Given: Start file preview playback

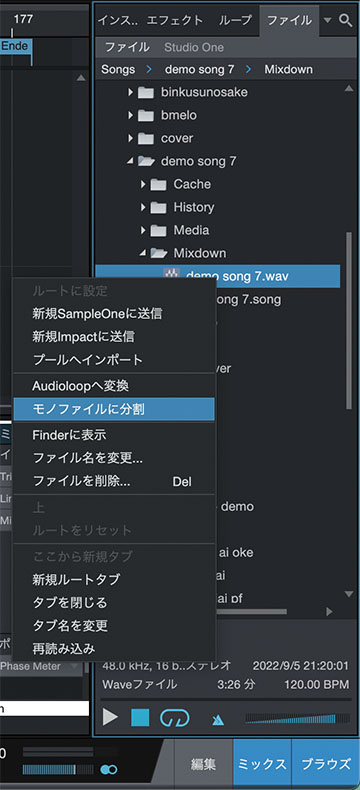Looking at the screenshot, I should point(110,717).
